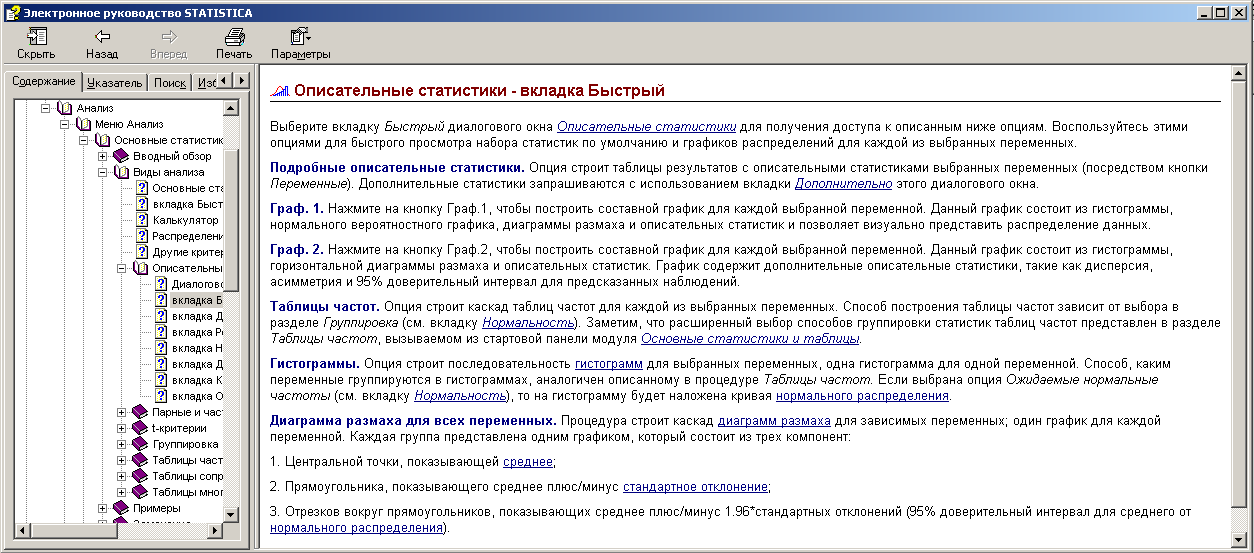Open the partially hidden Изб… tab
The width and height of the screenshot is (1254, 553).
(x=203, y=83)
